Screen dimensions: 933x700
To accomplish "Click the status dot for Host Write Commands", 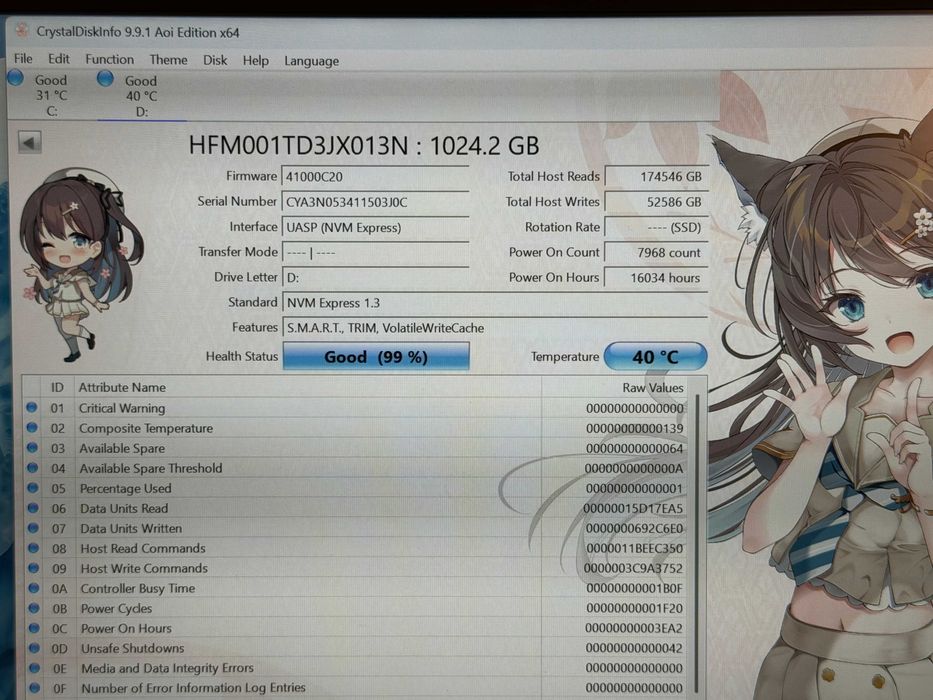I will click(x=34, y=568).
